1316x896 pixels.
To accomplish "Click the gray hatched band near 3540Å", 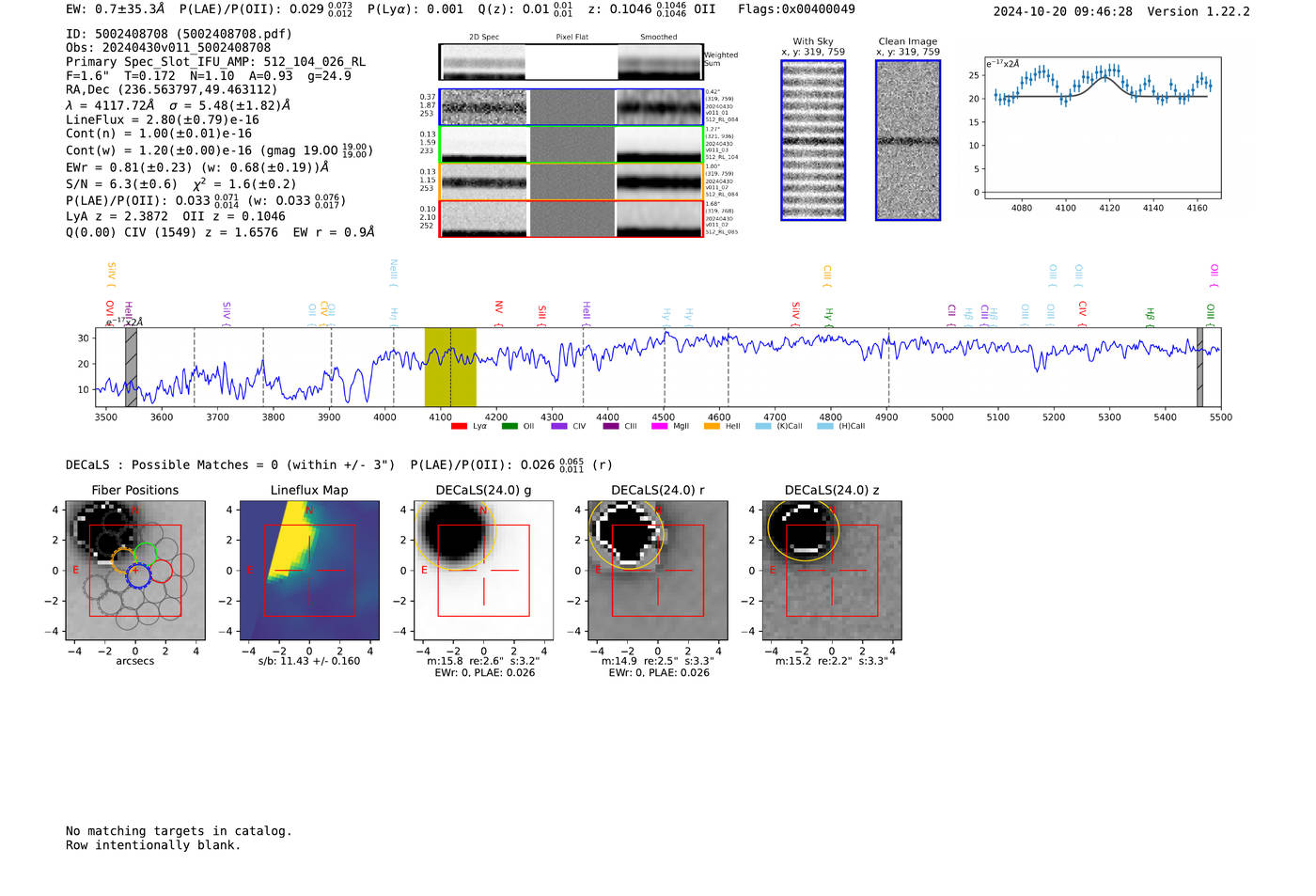I will [x=131, y=367].
